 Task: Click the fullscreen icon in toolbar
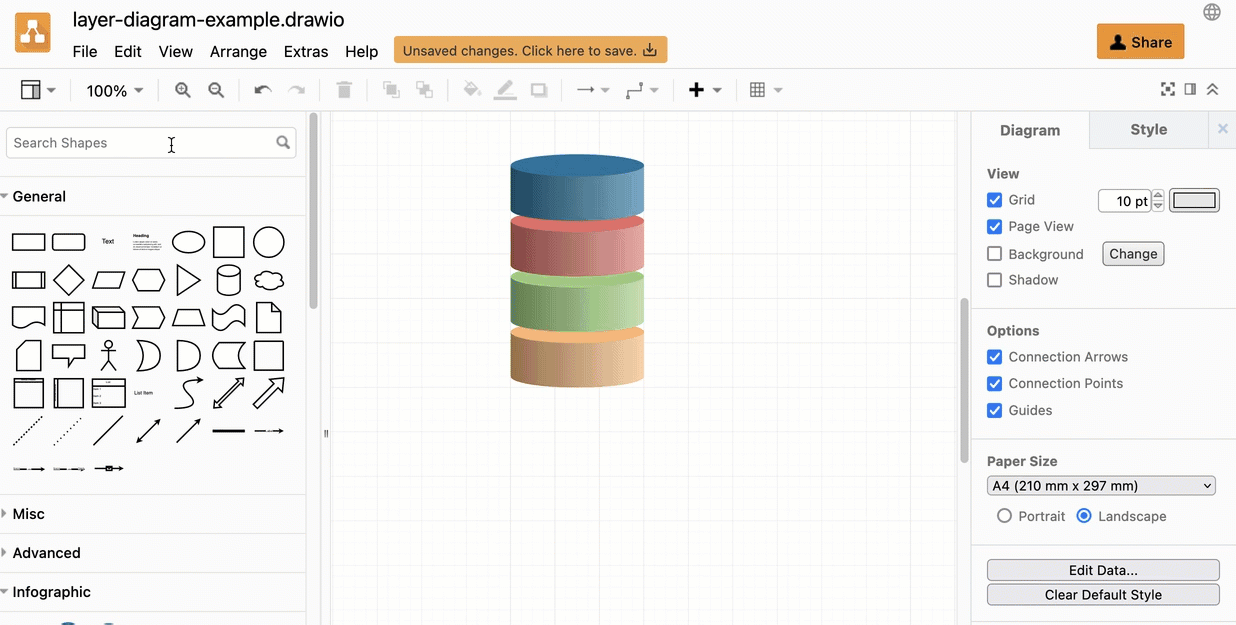tap(1167, 90)
